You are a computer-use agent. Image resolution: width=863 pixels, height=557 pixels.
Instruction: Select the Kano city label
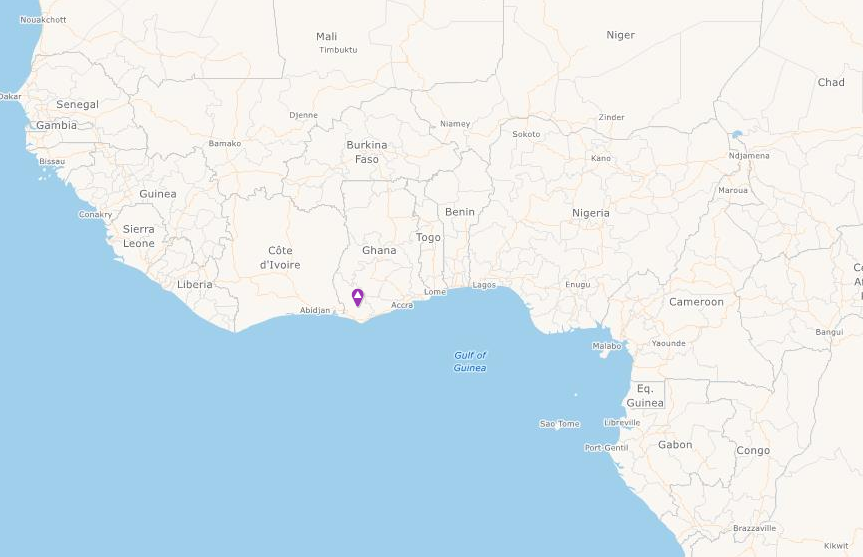pos(601,159)
